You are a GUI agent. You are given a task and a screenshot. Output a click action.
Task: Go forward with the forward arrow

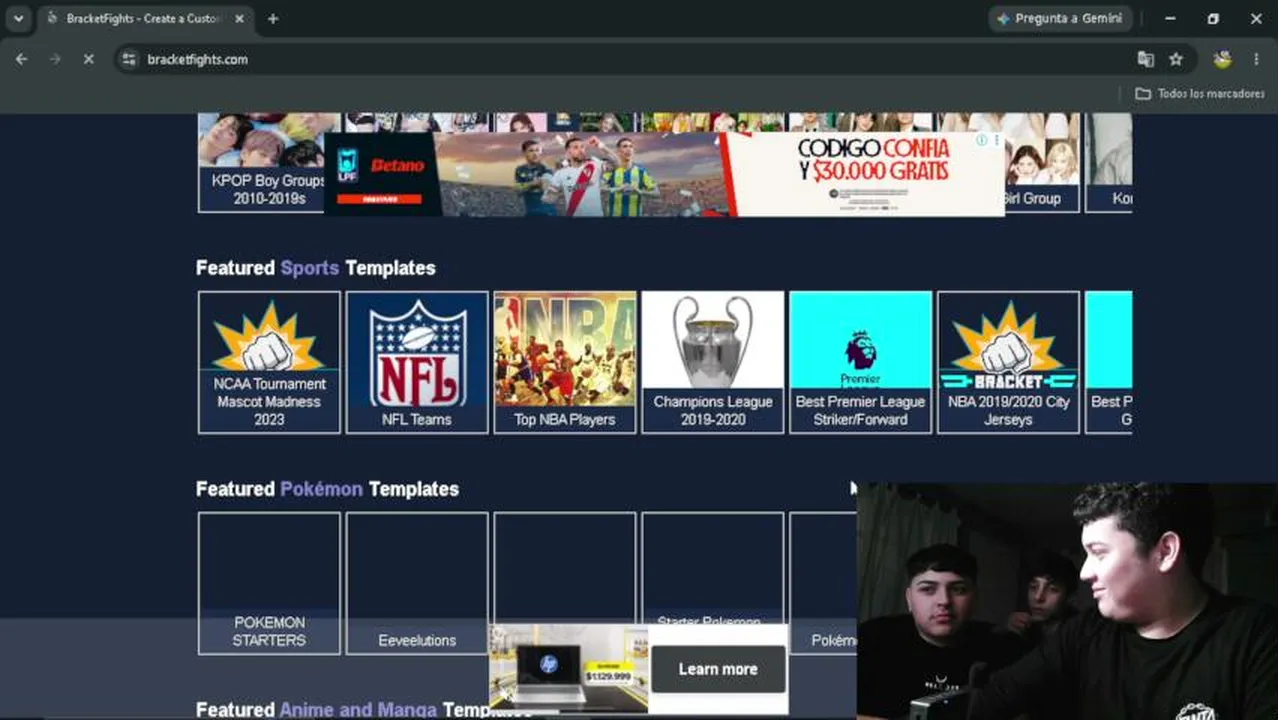click(x=55, y=59)
